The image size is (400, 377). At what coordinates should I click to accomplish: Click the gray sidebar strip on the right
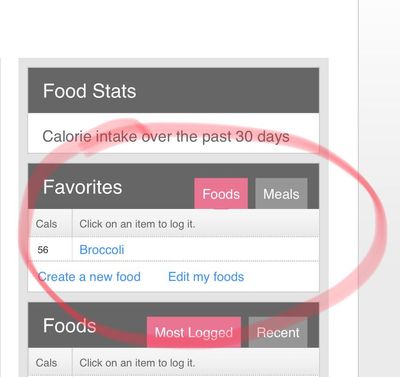[x=379, y=188]
